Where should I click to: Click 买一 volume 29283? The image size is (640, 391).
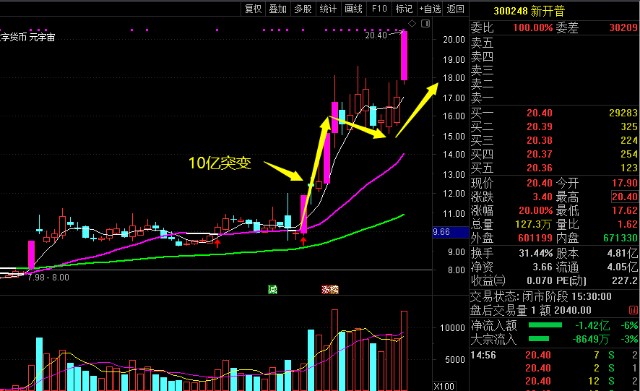tap(623, 113)
